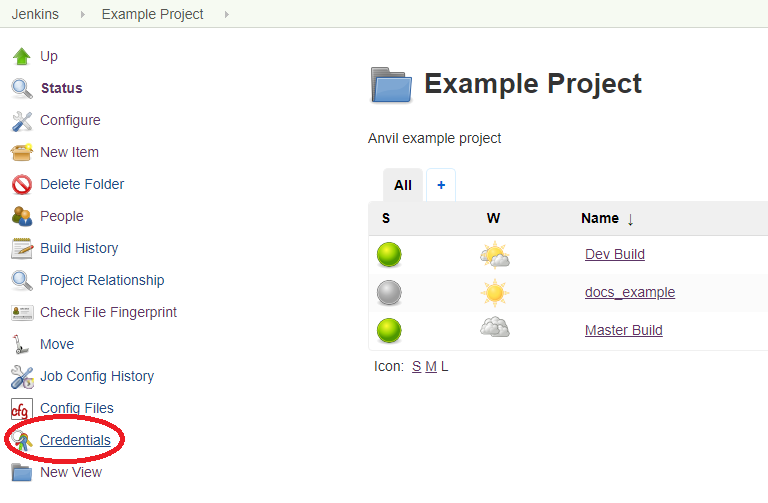Expand dropdown arrow after Jenkins breadcrumb
The height and width of the screenshot is (503, 768).
pyautogui.click(x=82, y=15)
